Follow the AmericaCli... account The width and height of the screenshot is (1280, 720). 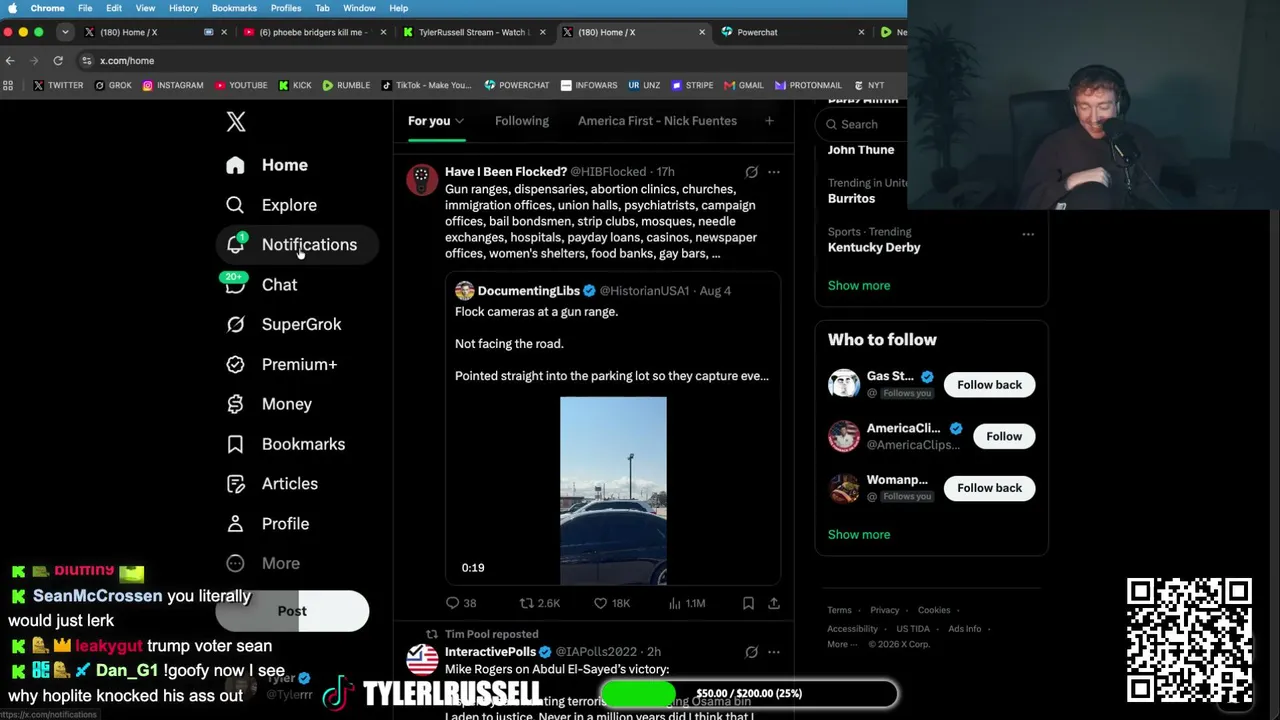coord(1004,437)
